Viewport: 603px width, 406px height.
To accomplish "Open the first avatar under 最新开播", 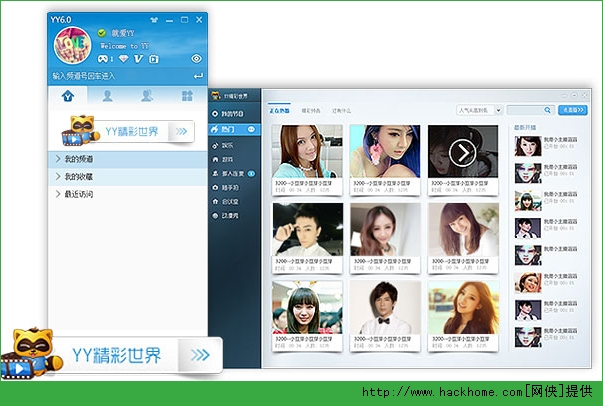I will [x=528, y=146].
